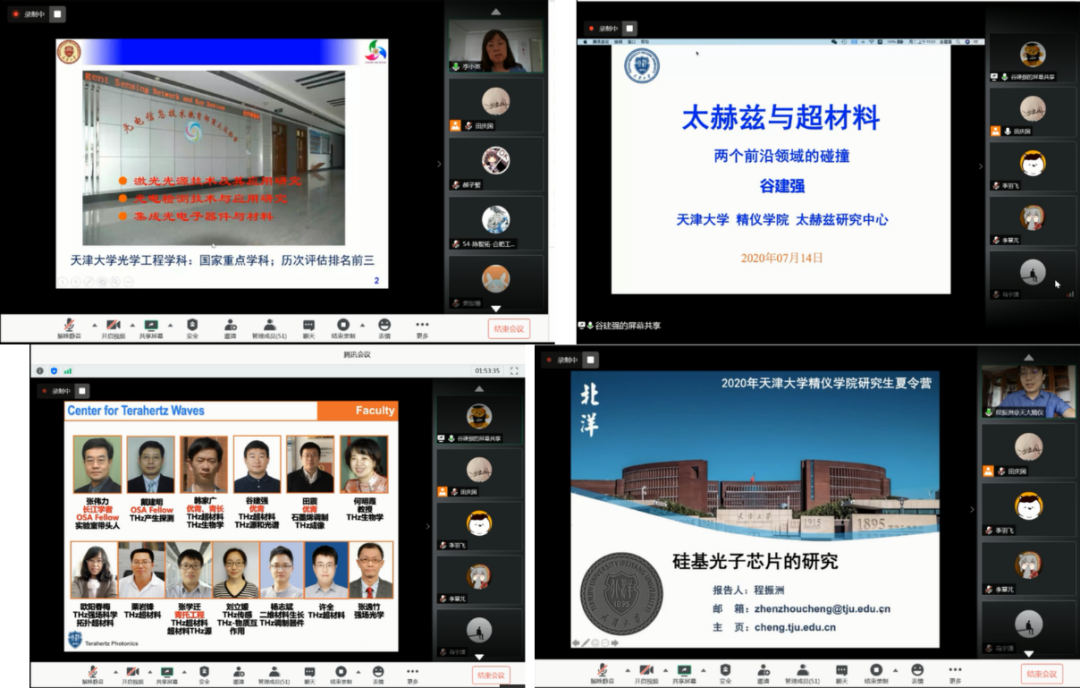
Task: Select presenter's webcam video in bottom-right window
Action: (x=1028, y=391)
